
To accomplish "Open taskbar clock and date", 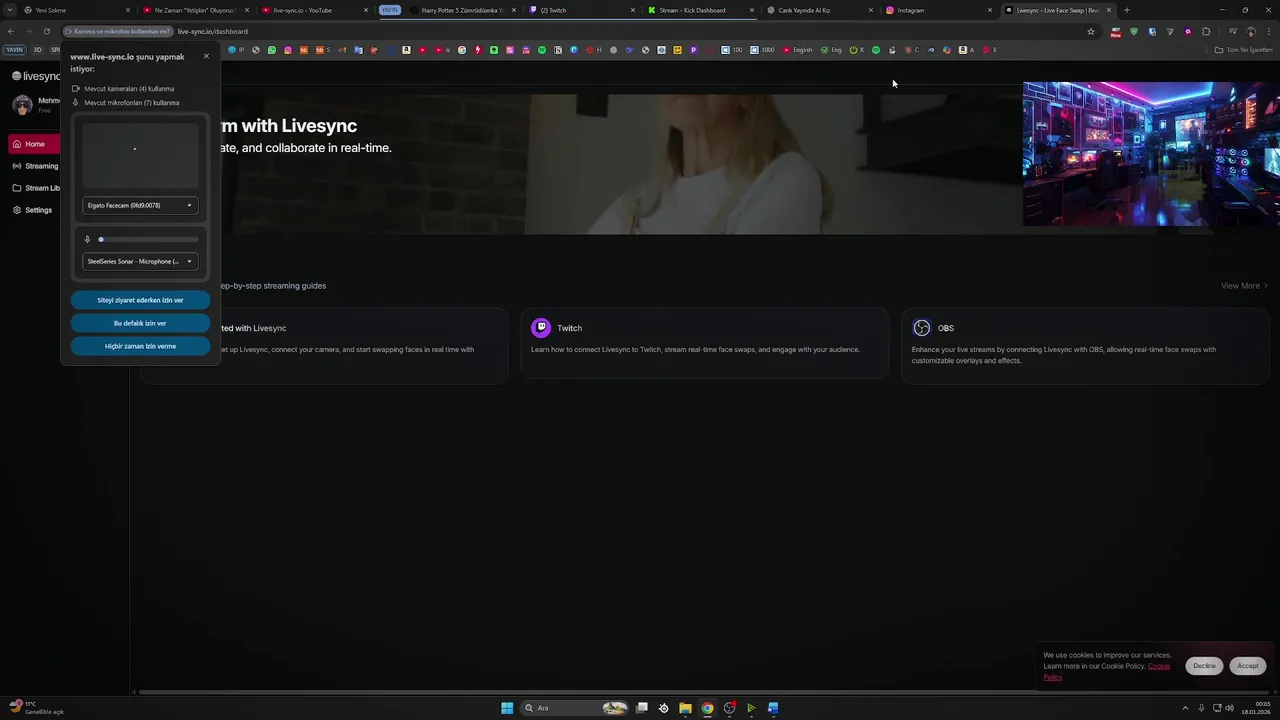I will pyautogui.click(x=1257, y=708).
